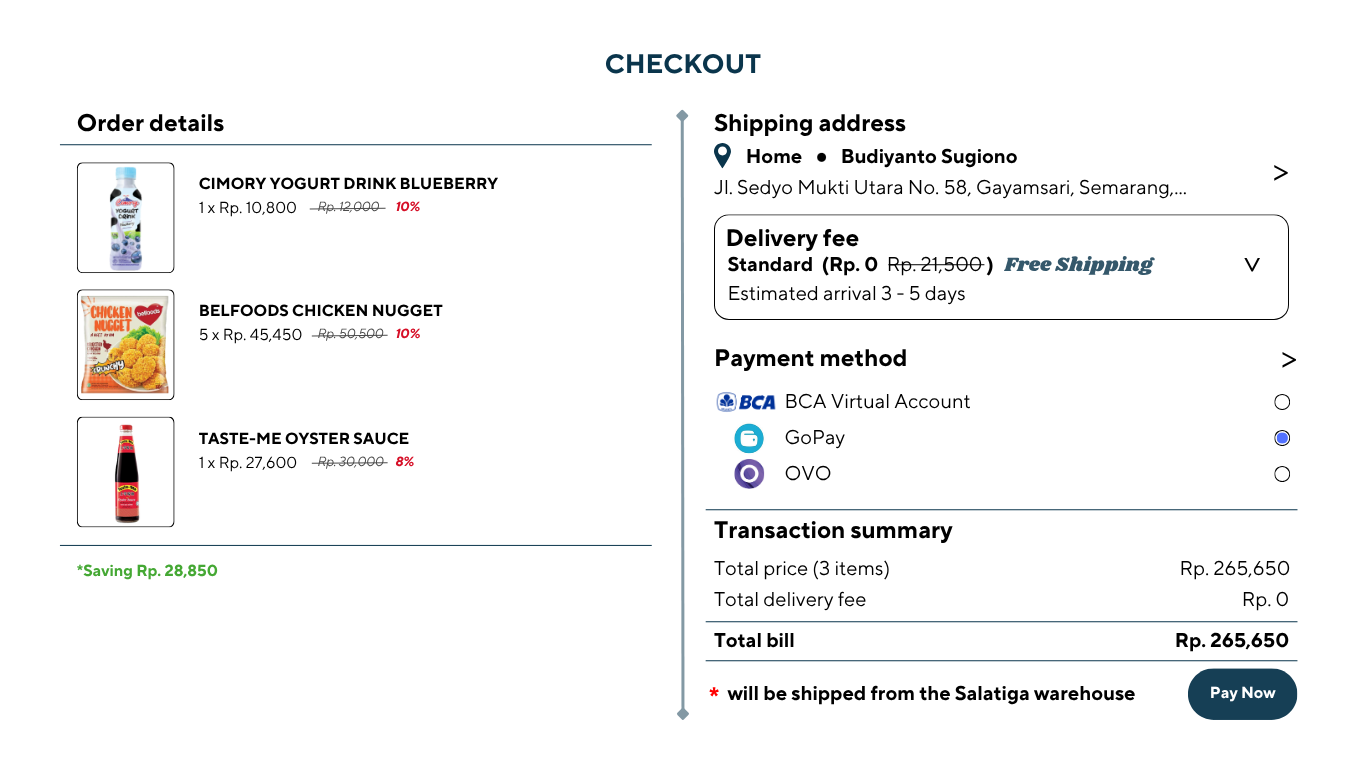Click Taste-Me Oyster Sauce title
This screenshot has height=768, width=1366.
pyautogui.click(x=304, y=438)
